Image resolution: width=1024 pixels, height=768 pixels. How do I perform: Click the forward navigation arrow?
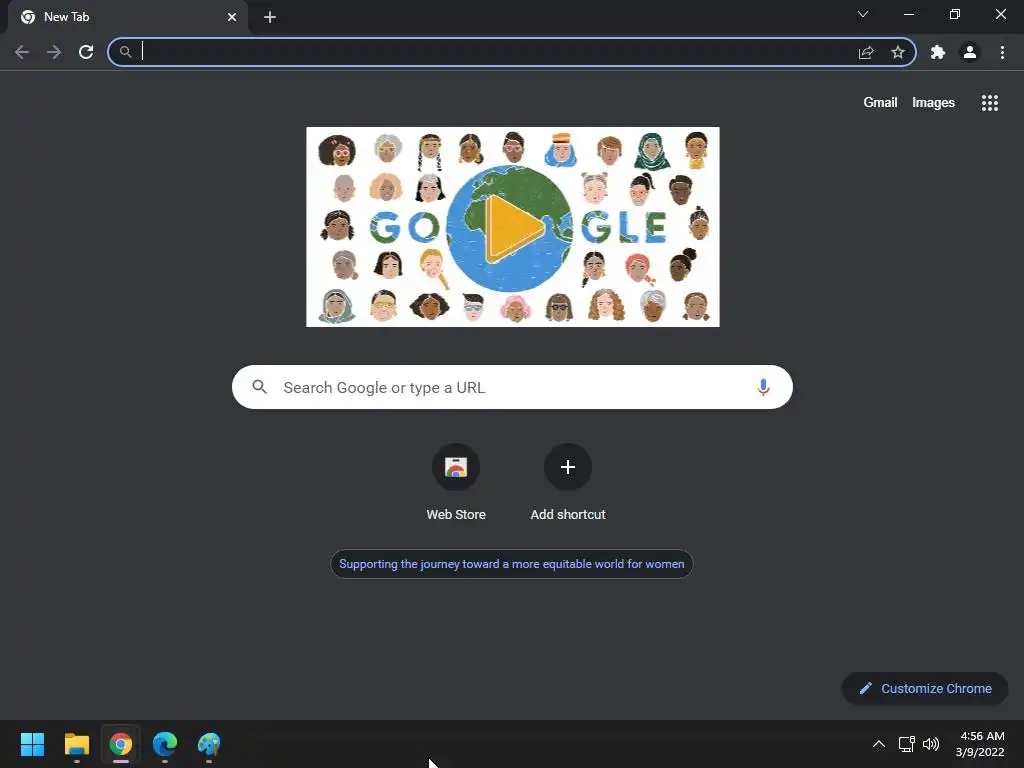(x=54, y=52)
